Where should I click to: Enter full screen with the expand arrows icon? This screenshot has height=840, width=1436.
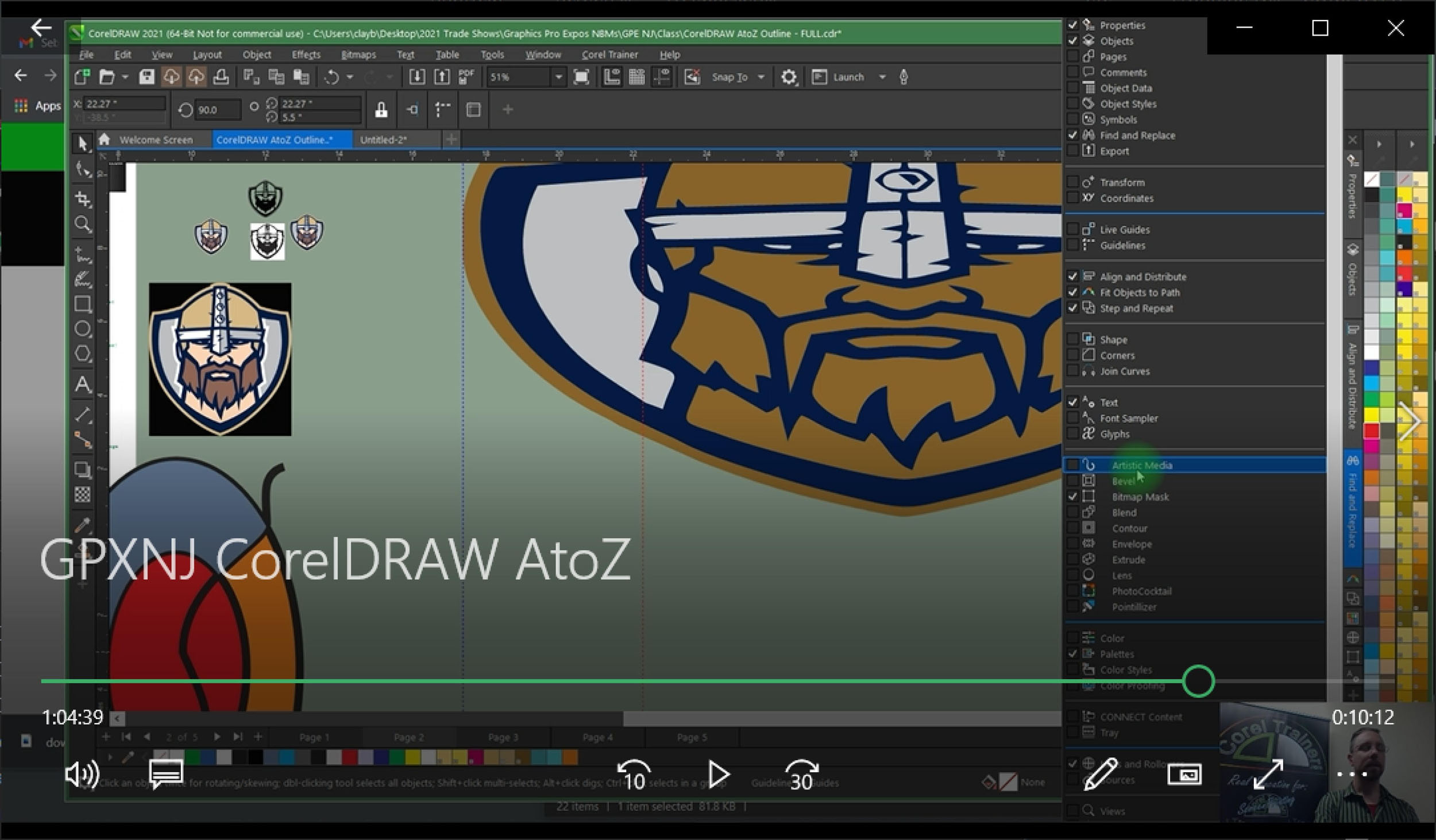coord(1268,774)
